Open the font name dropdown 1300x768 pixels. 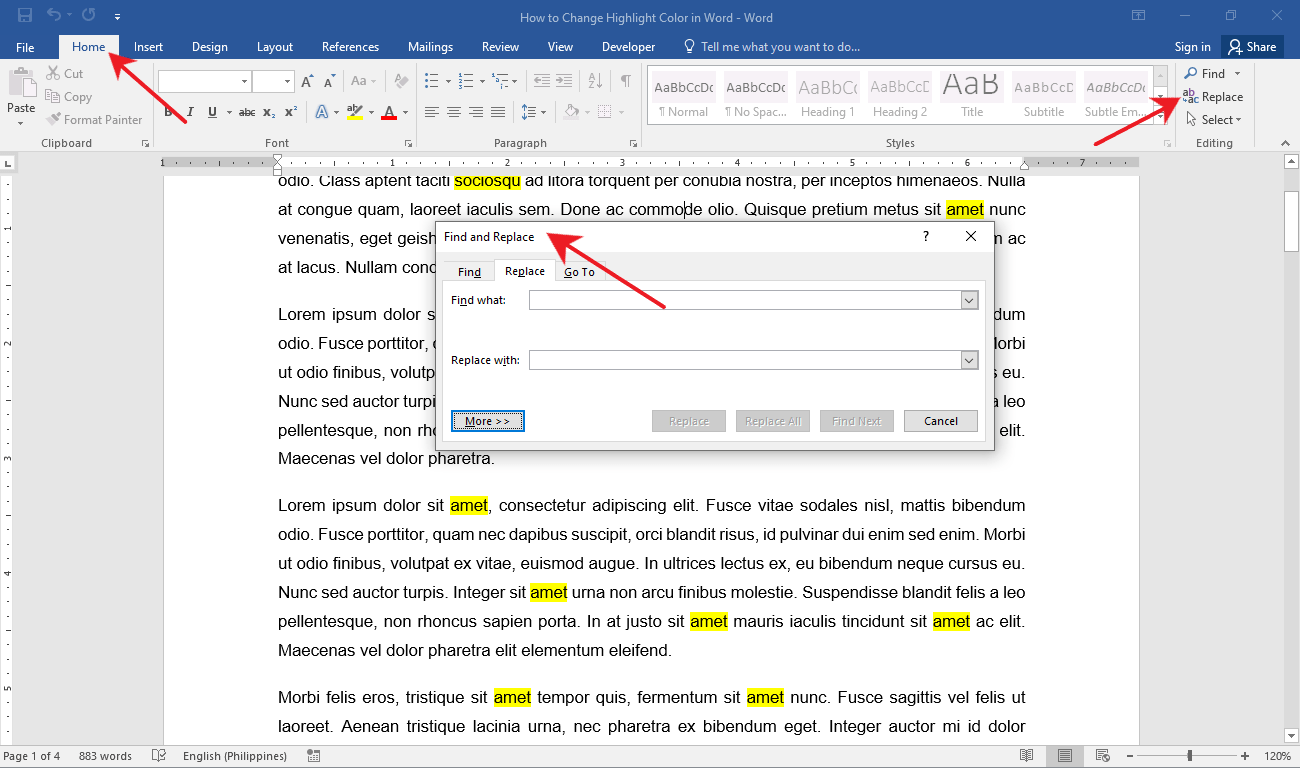click(244, 82)
